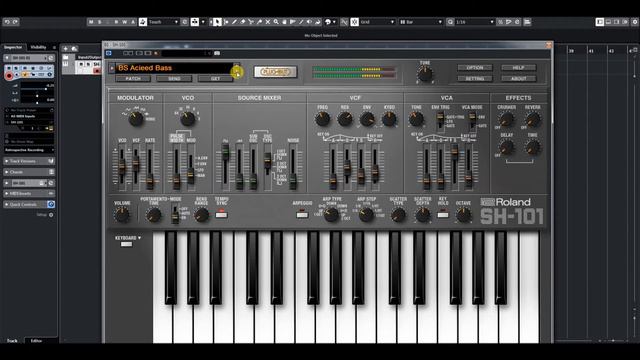Click the HELP button
The width and height of the screenshot is (640, 360).
tap(518, 67)
